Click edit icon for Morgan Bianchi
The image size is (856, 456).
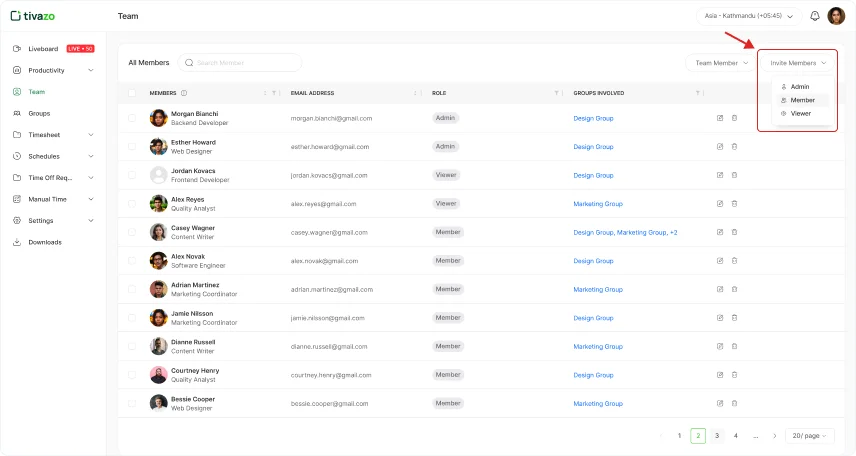(720, 118)
